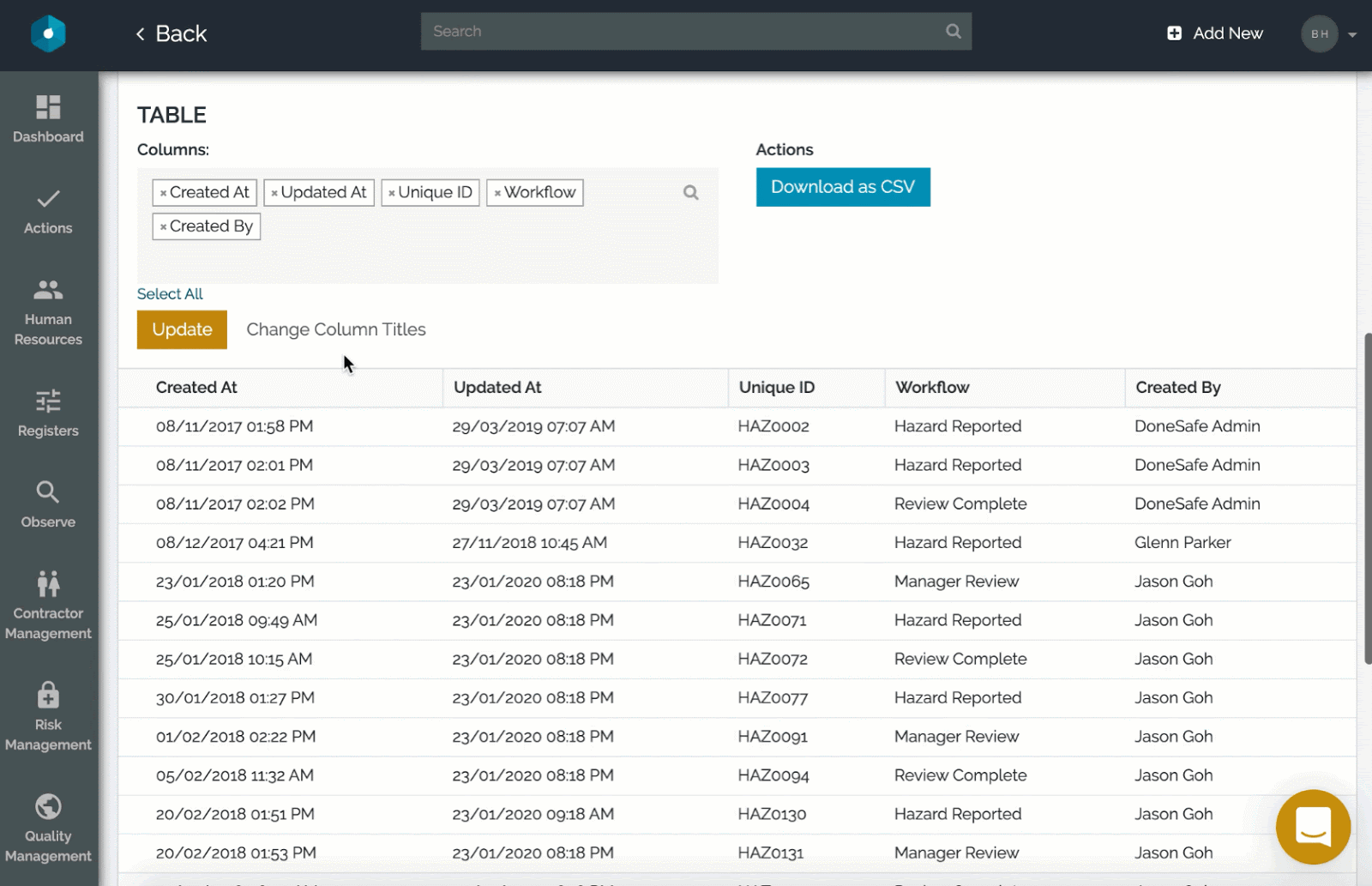Open the chat support widget
The height and width of the screenshot is (886, 1372).
[x=1312, y=827]
